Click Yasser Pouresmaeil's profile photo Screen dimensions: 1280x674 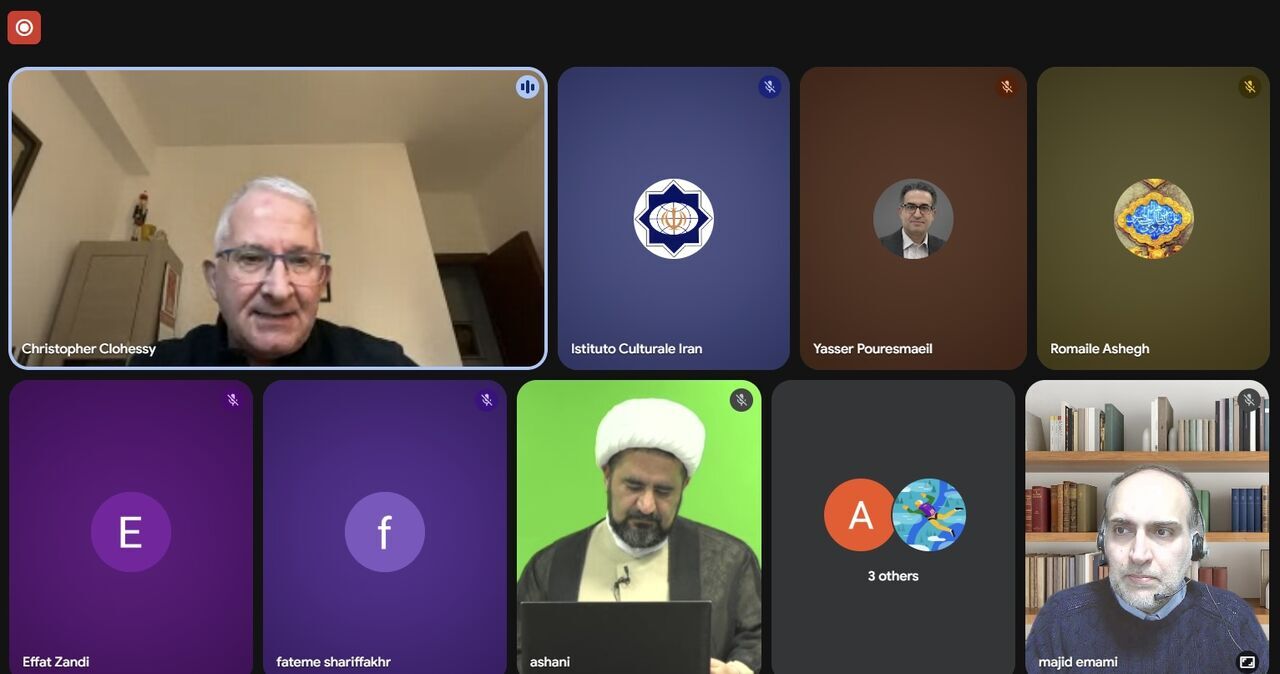tap(913, 219)
